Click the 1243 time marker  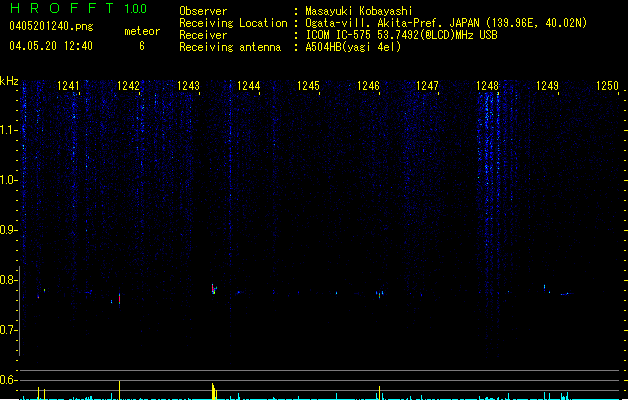(188, 85)
